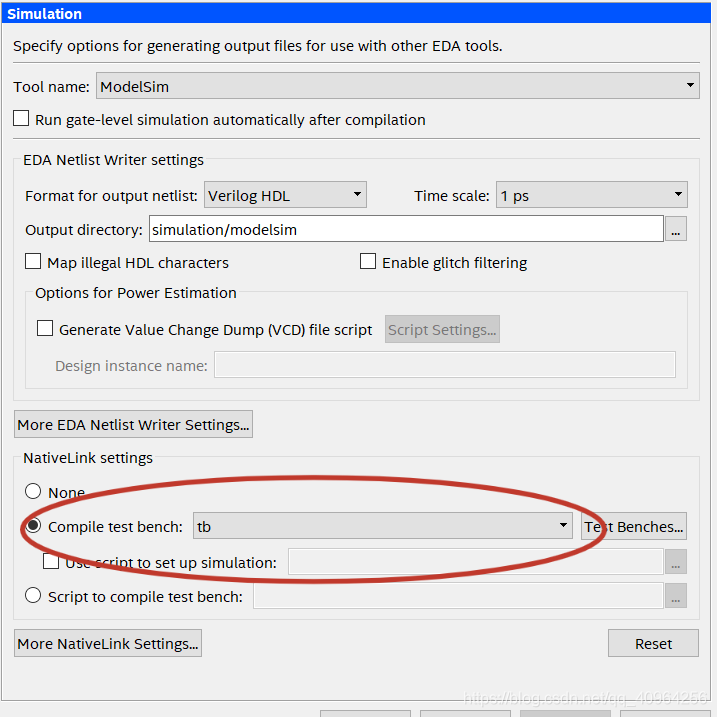717x717 pixels.
Task: Browse for the output directory with ellipsis button
Action: [x=675, y=229]
